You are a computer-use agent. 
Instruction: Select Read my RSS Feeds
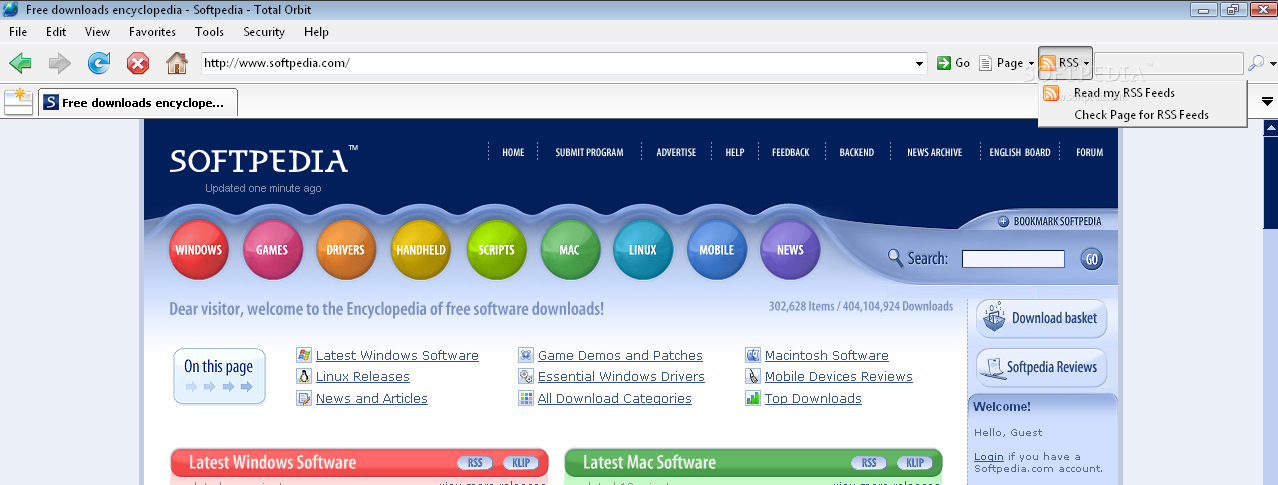tap(1142, 93)
